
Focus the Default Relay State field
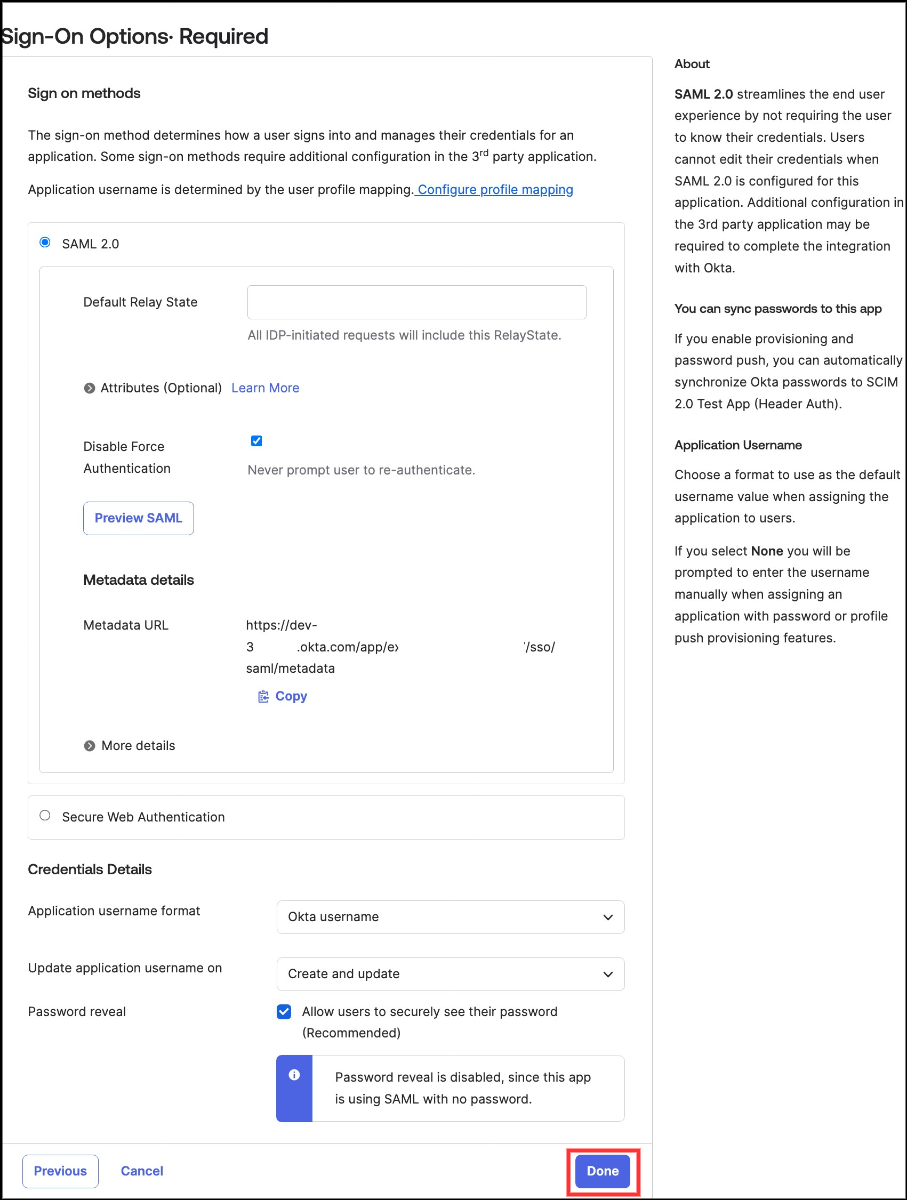coord(416,302)
